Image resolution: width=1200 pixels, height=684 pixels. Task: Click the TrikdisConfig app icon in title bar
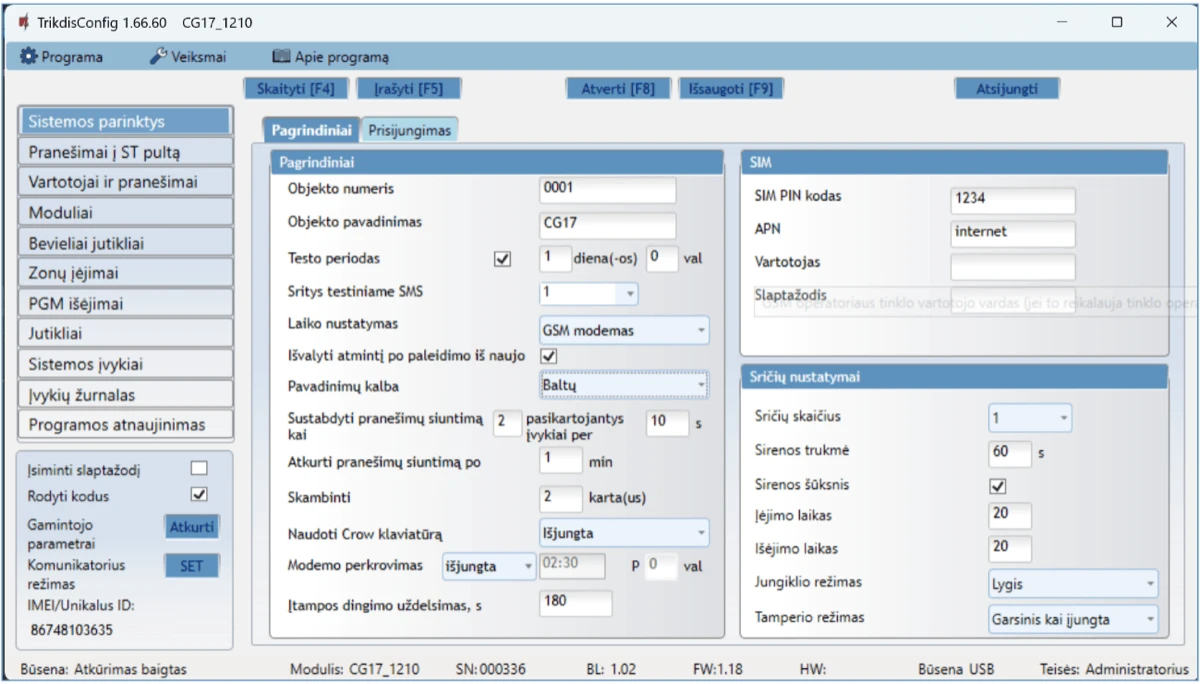click(23, 22)
